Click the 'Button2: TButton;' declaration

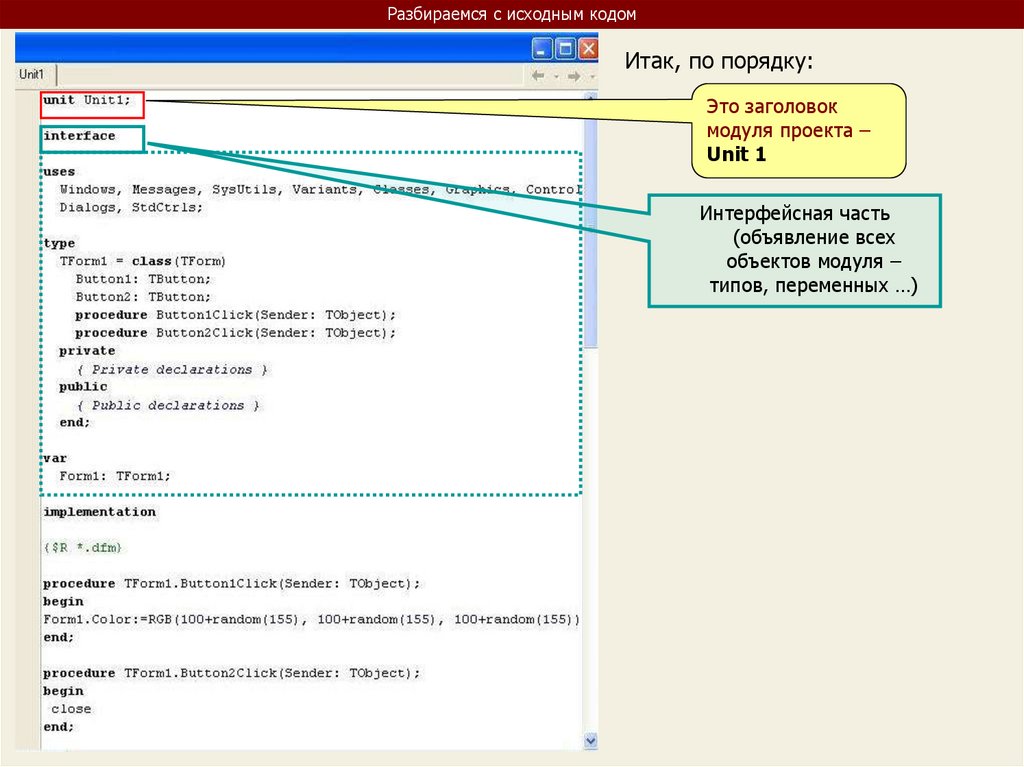pyautogui.click(x=143, y=297)
